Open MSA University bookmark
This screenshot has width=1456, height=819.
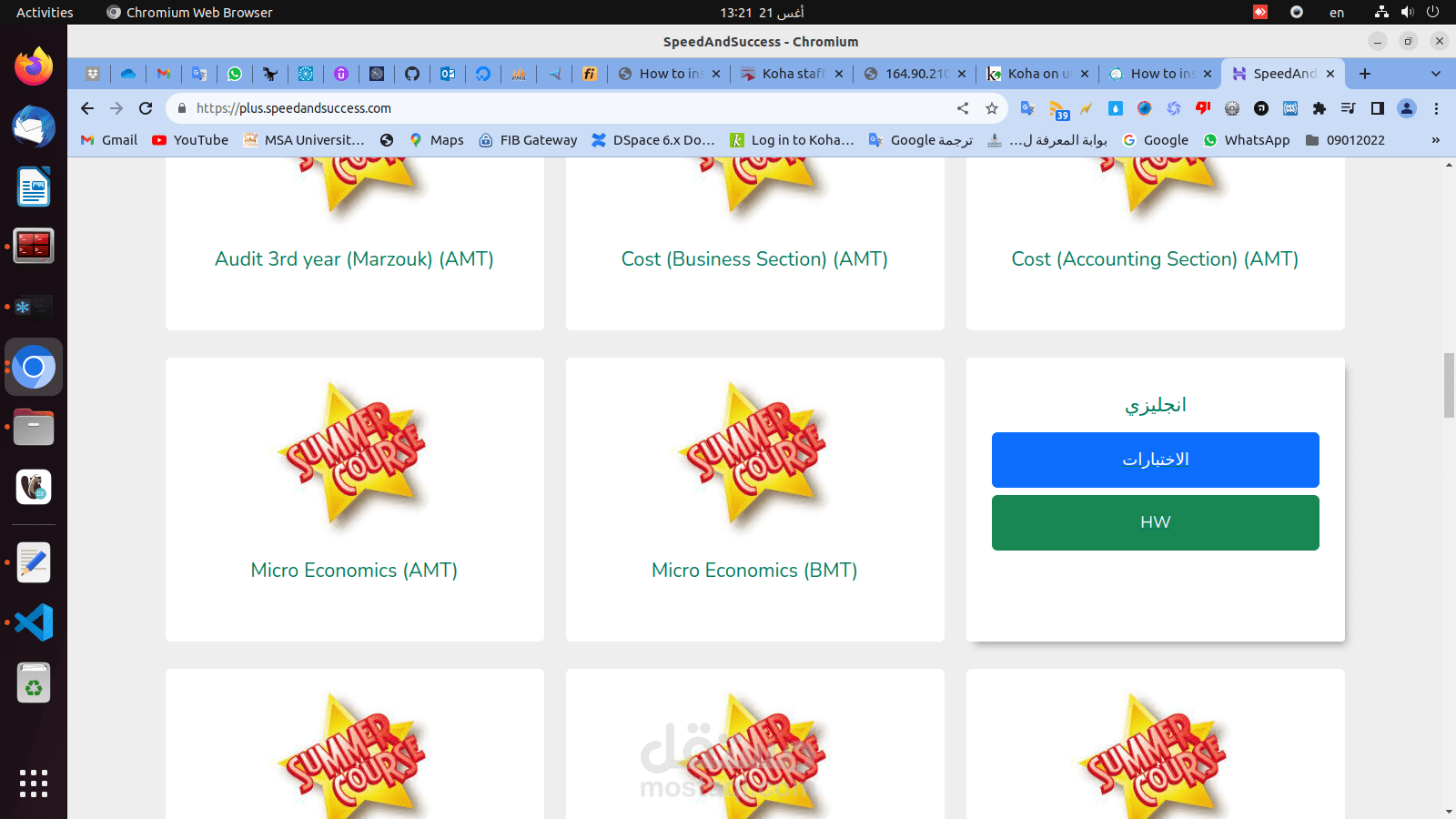click(x=304, y=140)
